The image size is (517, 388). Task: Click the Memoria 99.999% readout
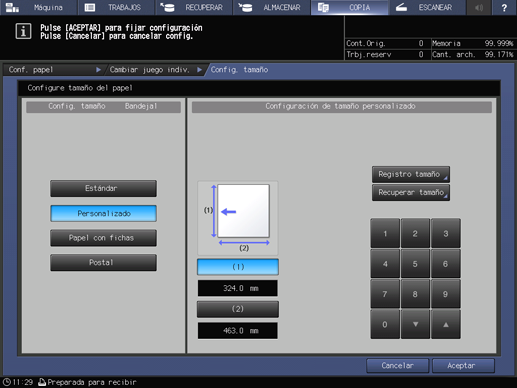pyautogui.click(x=473, y=43)
